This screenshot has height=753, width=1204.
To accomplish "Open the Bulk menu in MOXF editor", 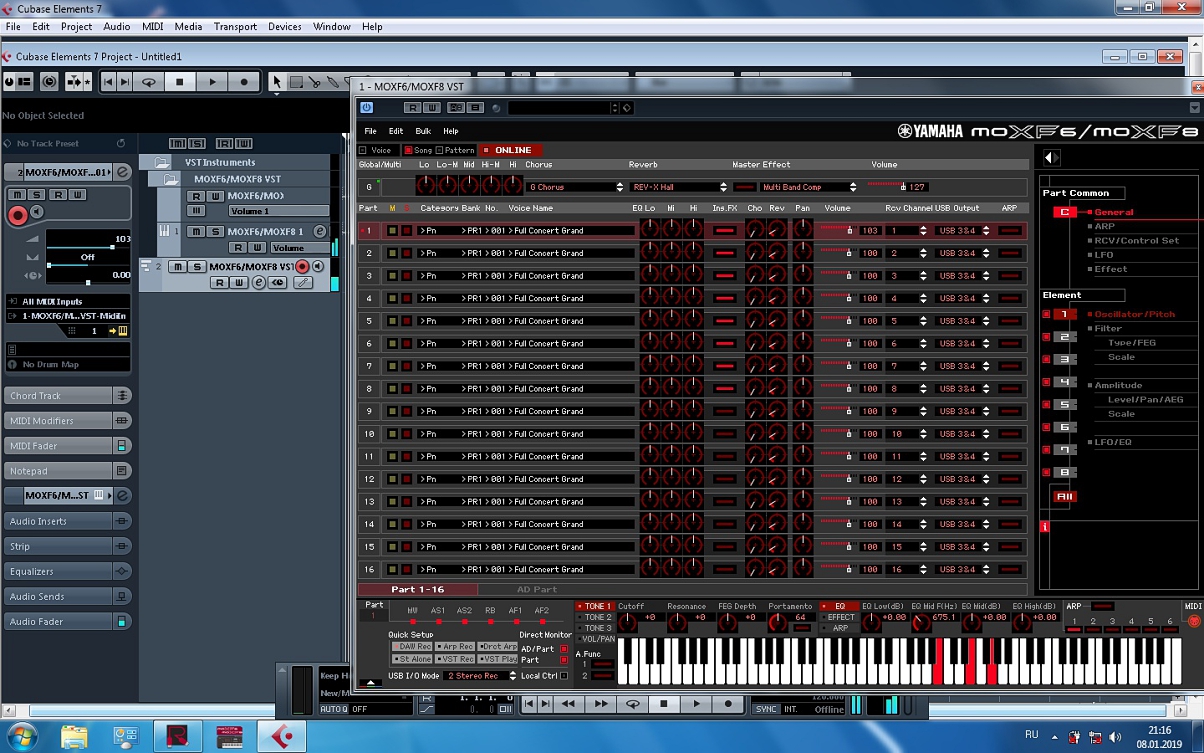I will pyautogui.click(x=423, y=131).
